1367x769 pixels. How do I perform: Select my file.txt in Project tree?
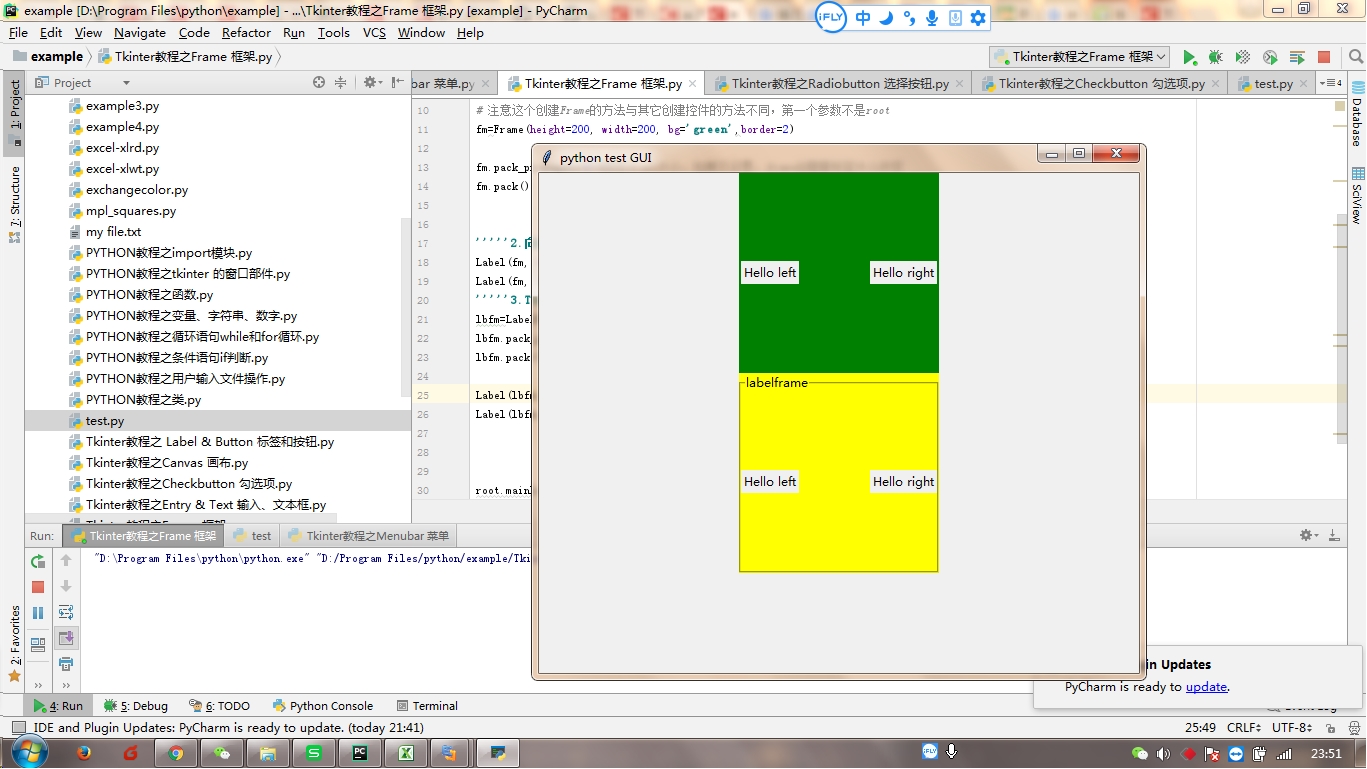pyautogui.click(x=113, y=232)
